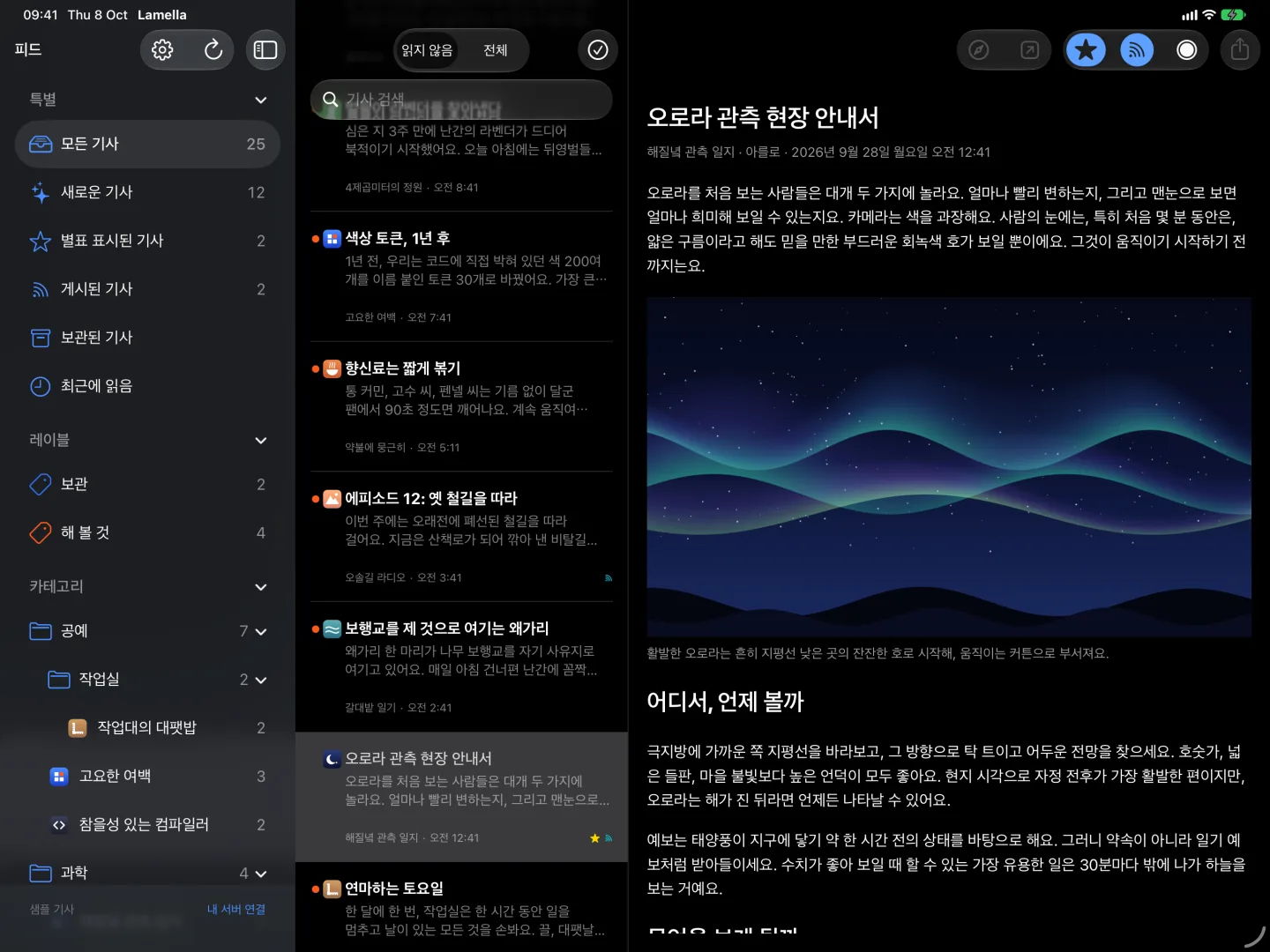1270x952 pixels.
Task: Open 별표 표시된 기사 star list
Action: tap(147, 241)
